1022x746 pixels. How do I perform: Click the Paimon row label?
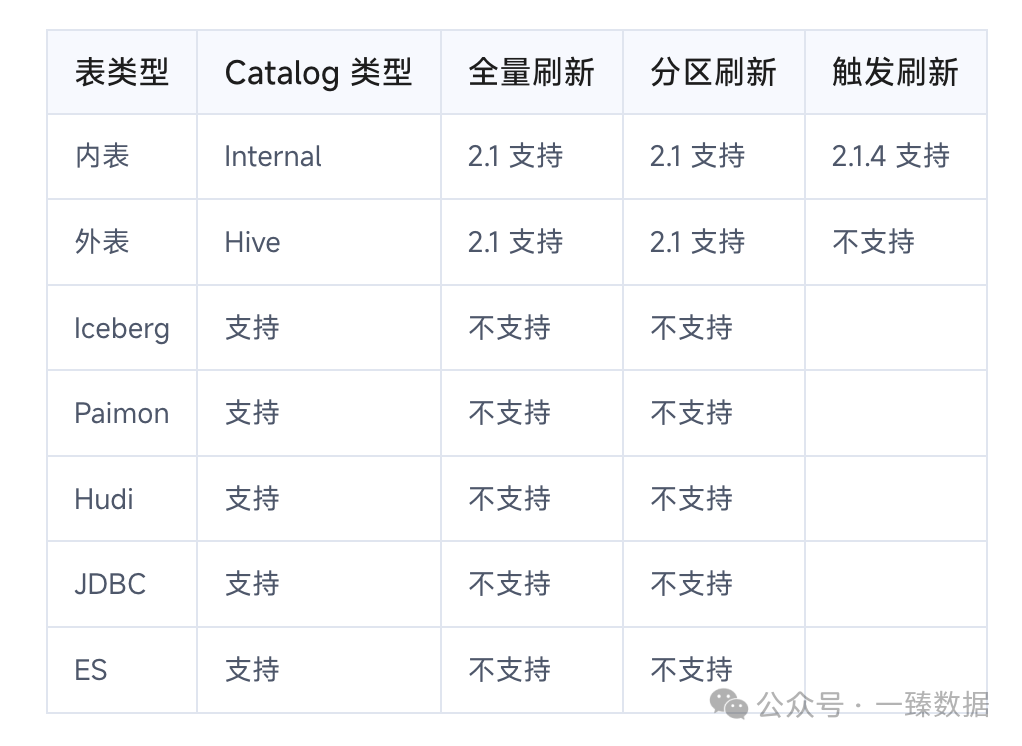coord(122,413)
